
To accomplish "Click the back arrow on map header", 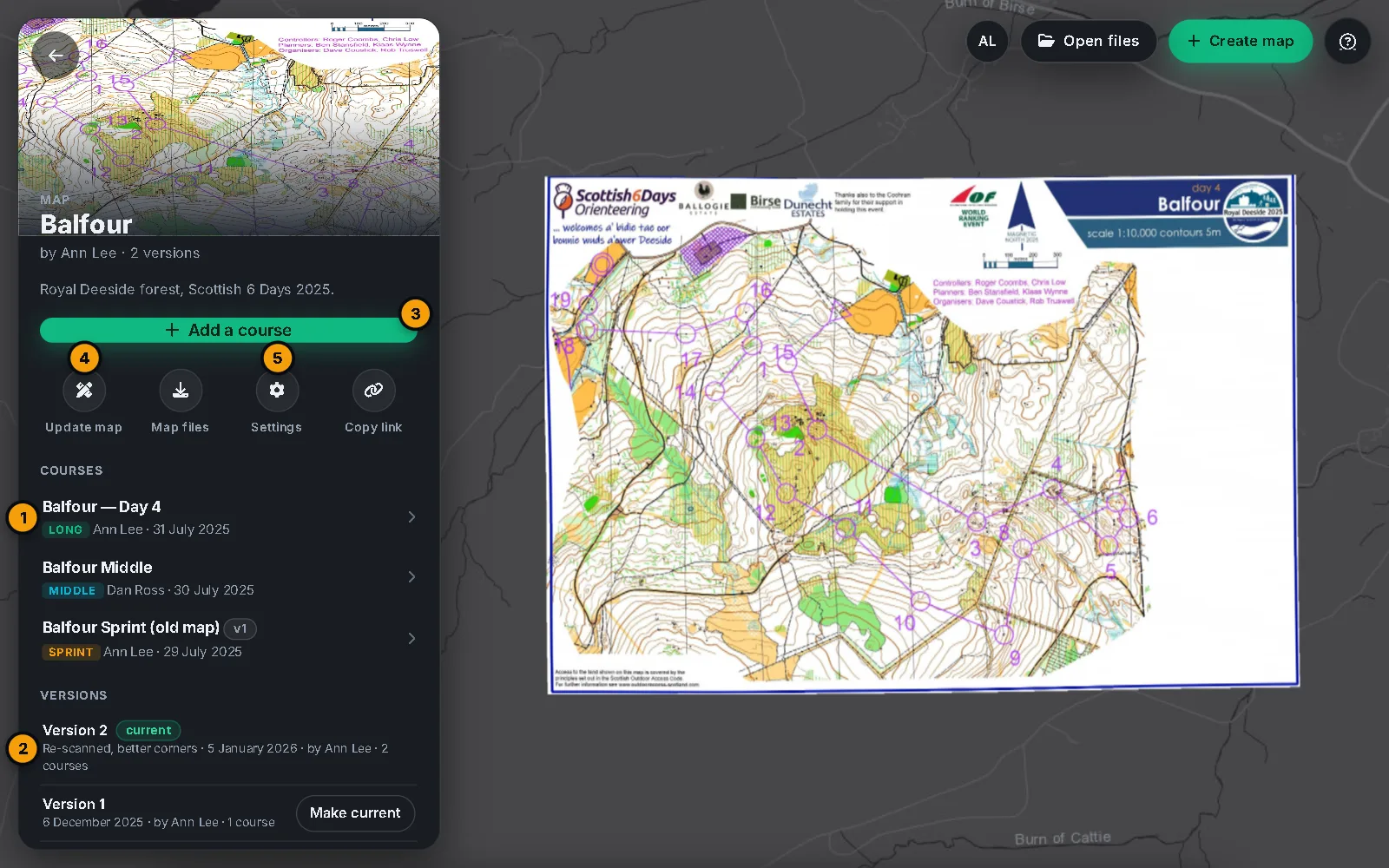I will (55, 56).
